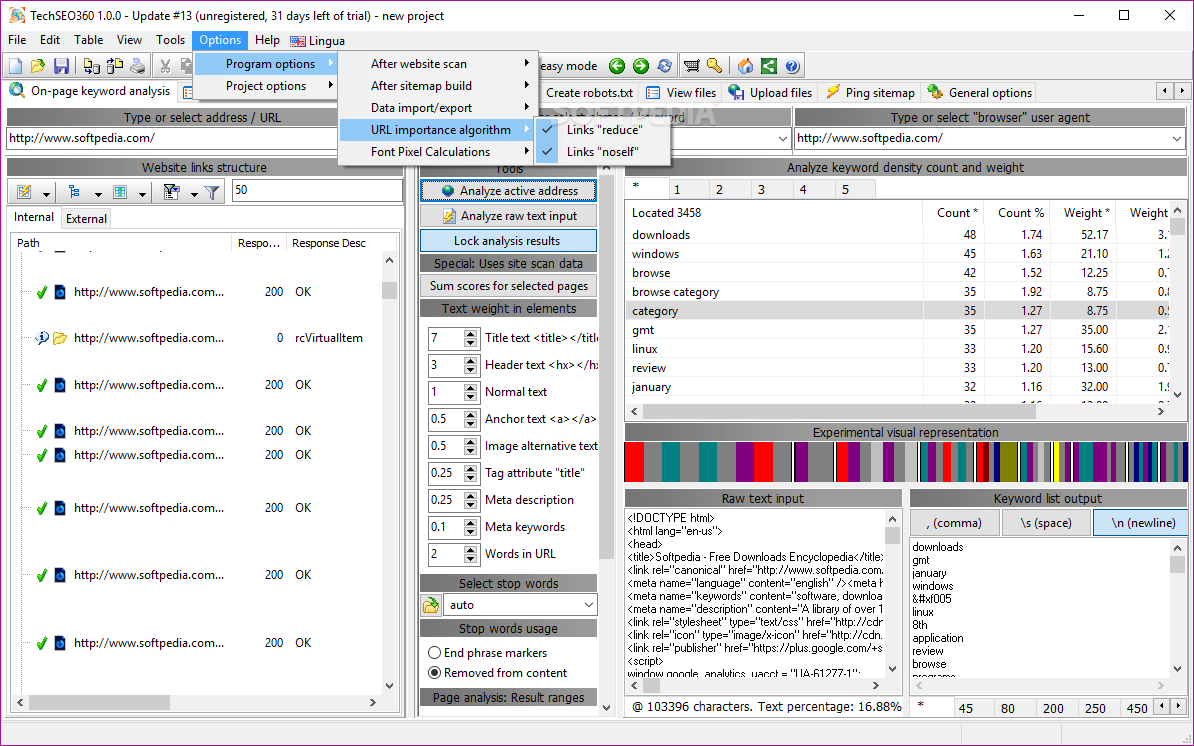
Task: Click the Save project floppy icon
Action: [61, 66]
